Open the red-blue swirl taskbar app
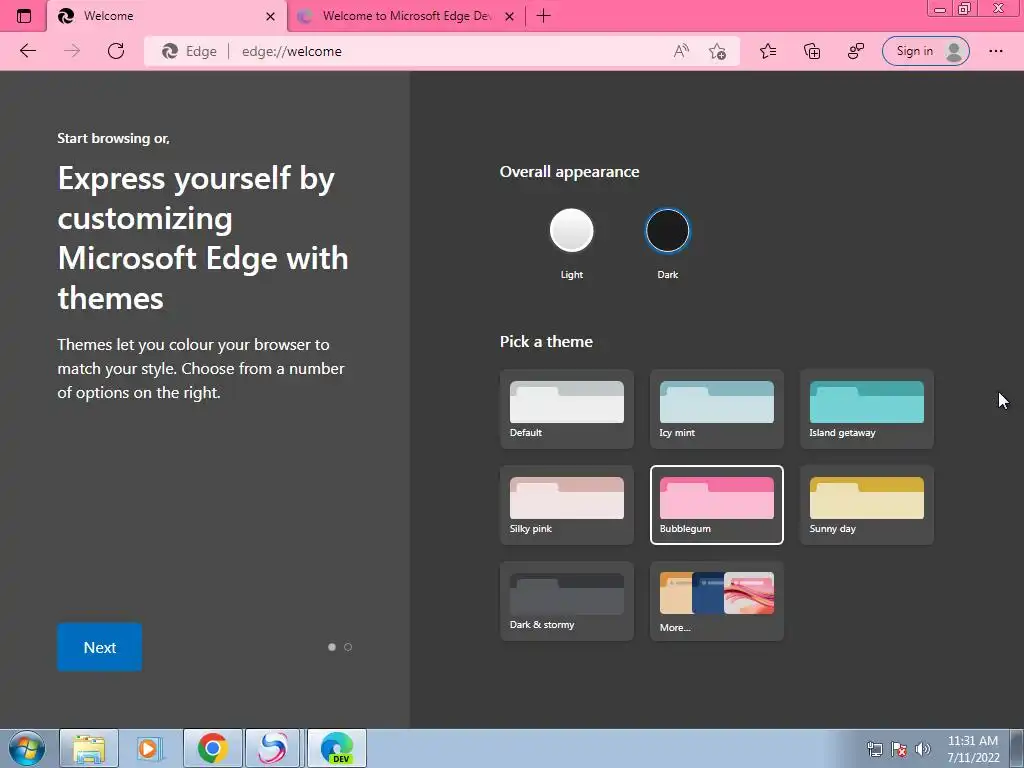 coord(272,748)
